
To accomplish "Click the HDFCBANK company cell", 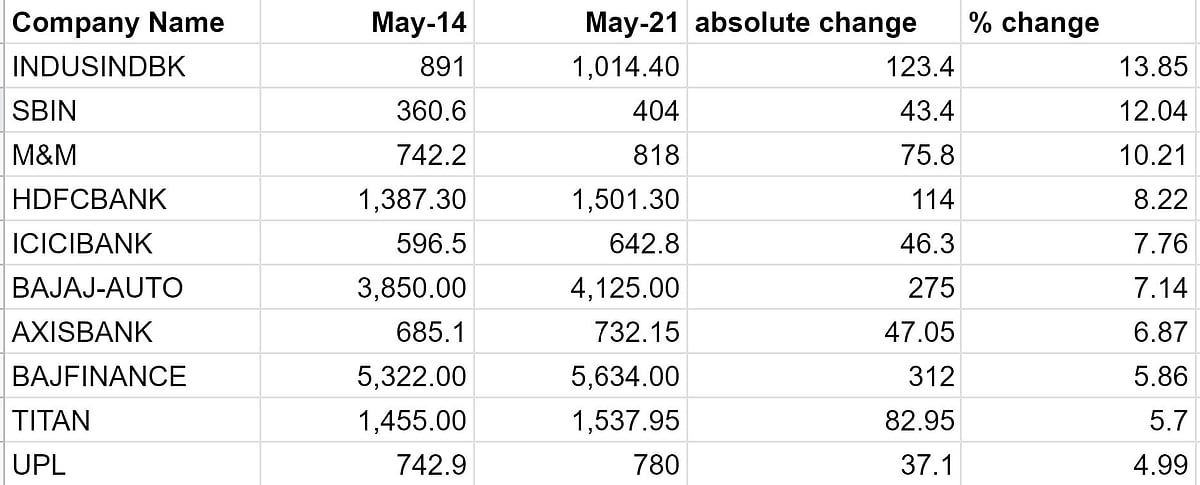I will [89, 200].
